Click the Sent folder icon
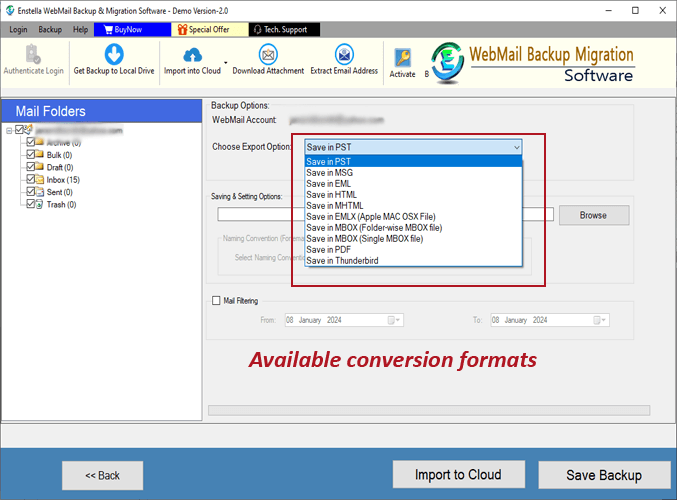 point(39,192)
